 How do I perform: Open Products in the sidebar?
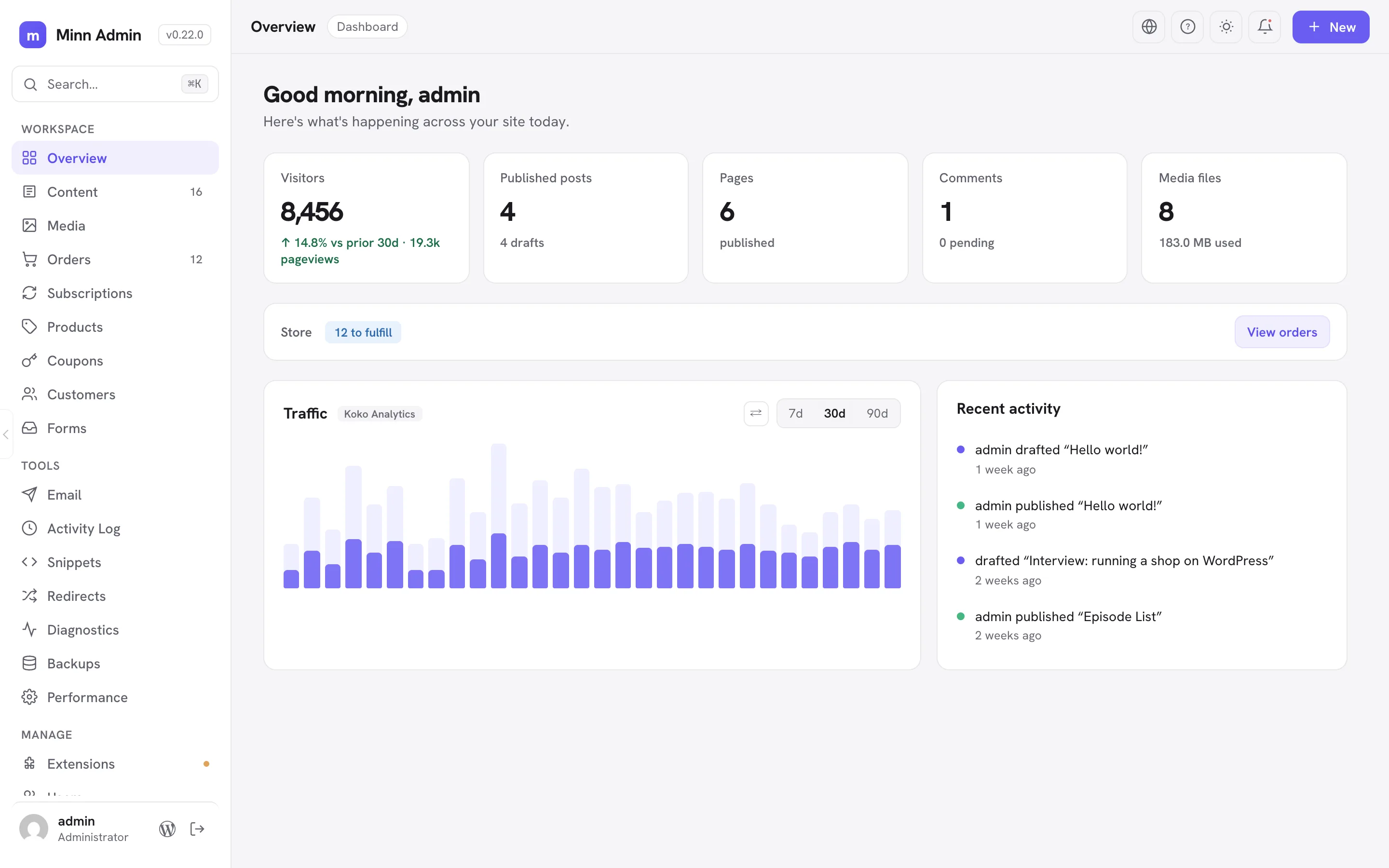click(115, 327)
